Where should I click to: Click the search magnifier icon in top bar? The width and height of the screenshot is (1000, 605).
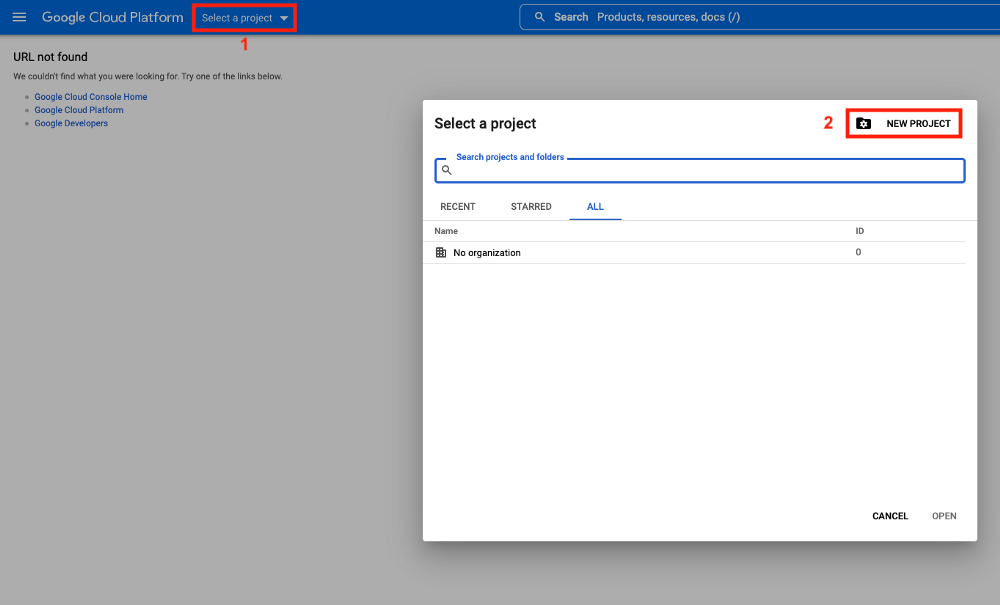click(540, 17)
